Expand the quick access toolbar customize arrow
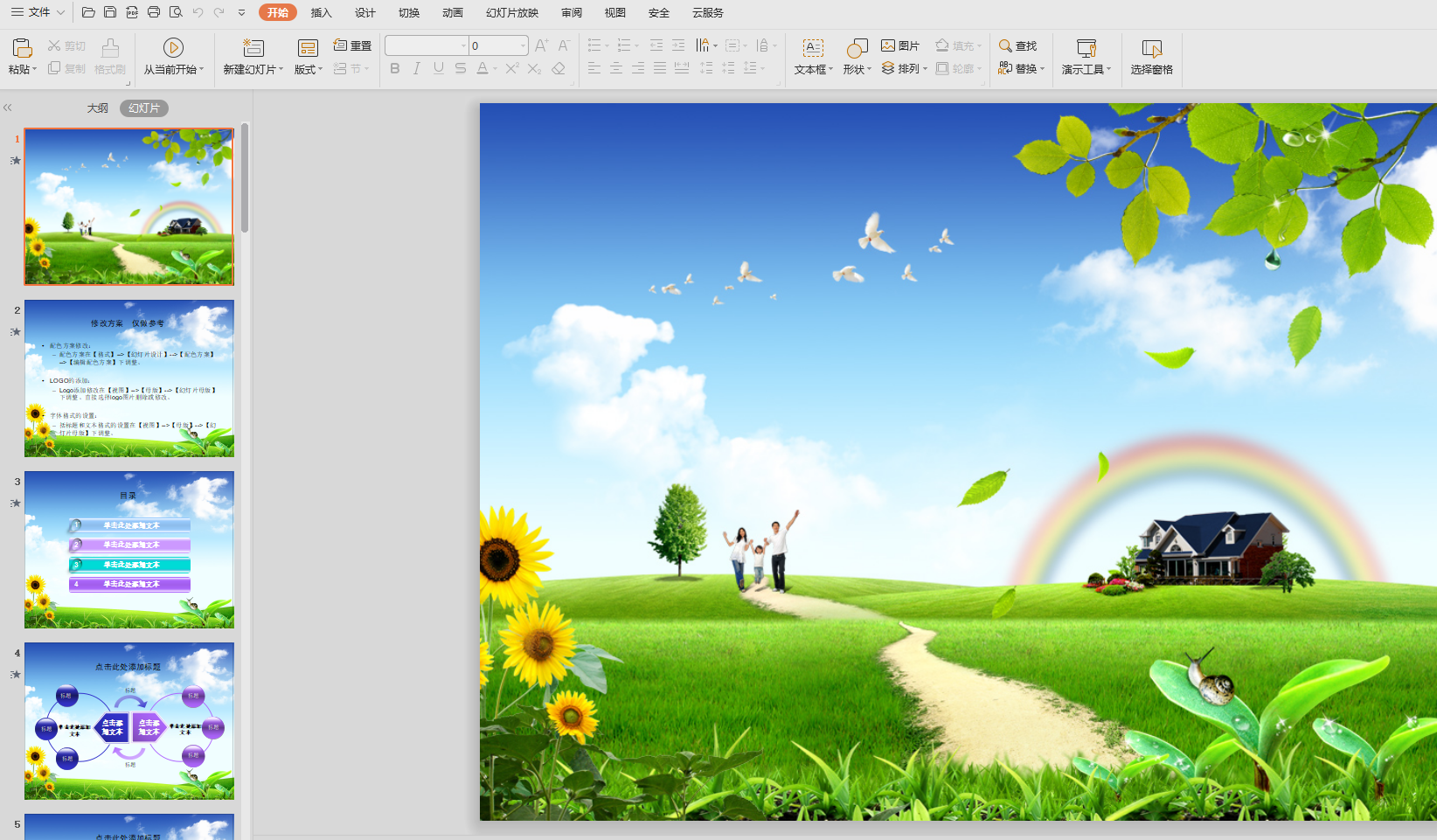 [242, 12]
